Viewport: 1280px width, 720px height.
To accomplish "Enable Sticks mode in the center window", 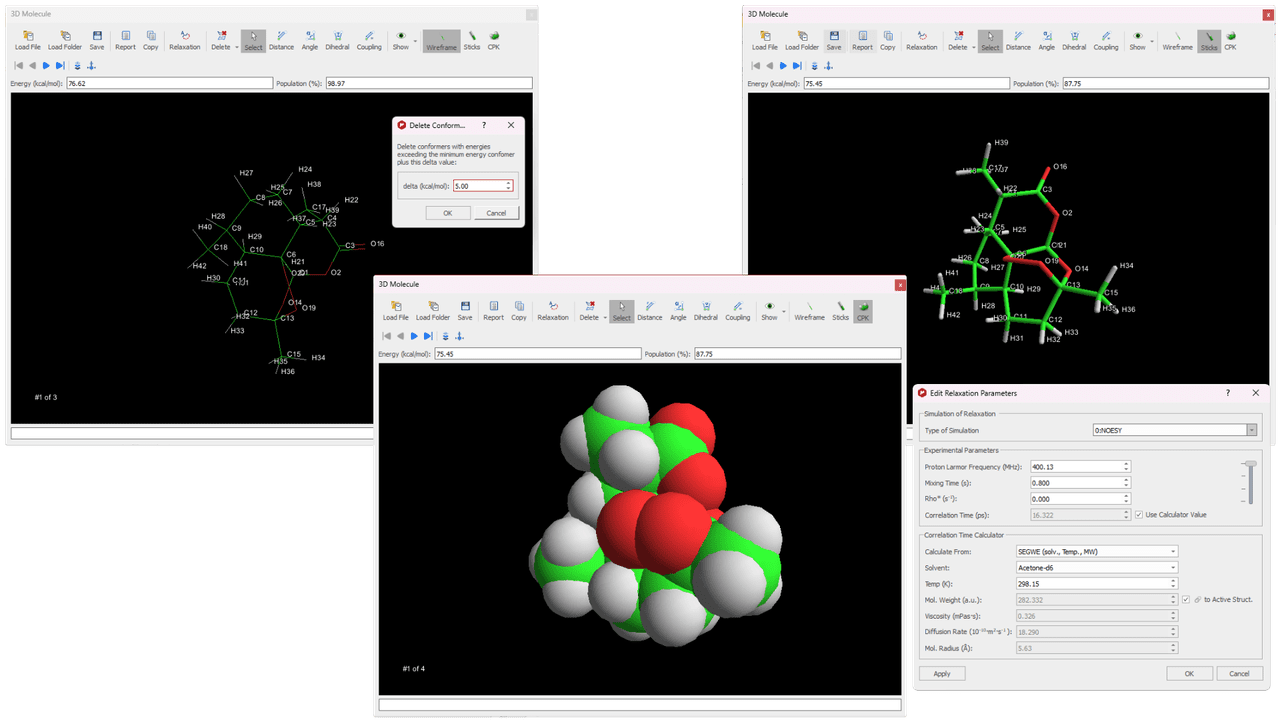I will point(840,311).
